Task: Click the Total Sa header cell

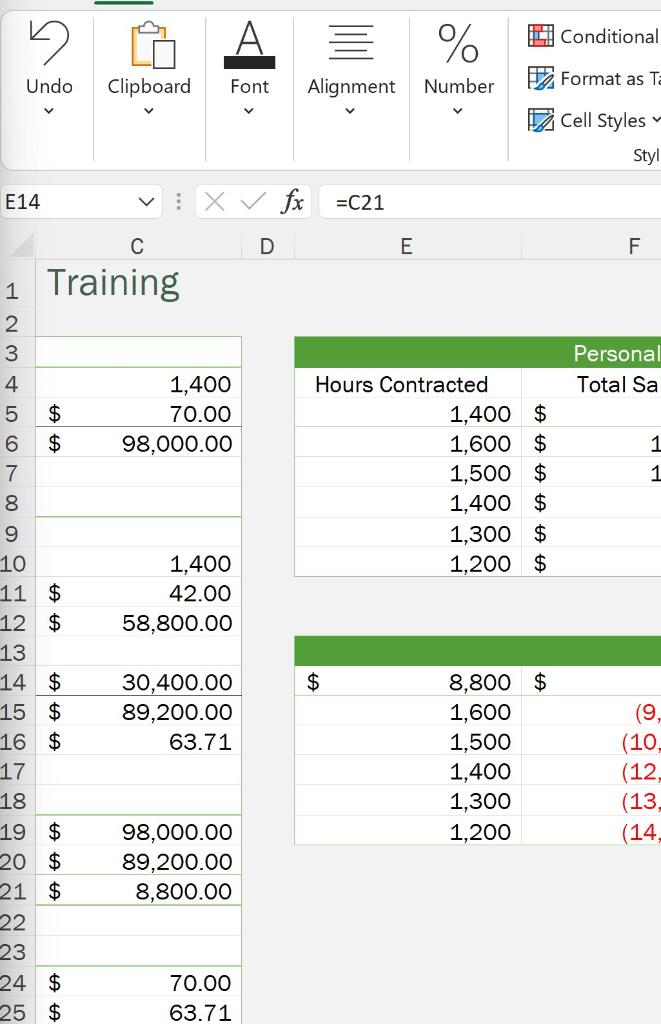Action: (x=591, y=384)
